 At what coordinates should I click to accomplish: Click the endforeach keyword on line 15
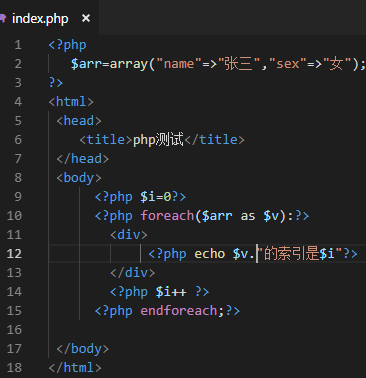178,311
